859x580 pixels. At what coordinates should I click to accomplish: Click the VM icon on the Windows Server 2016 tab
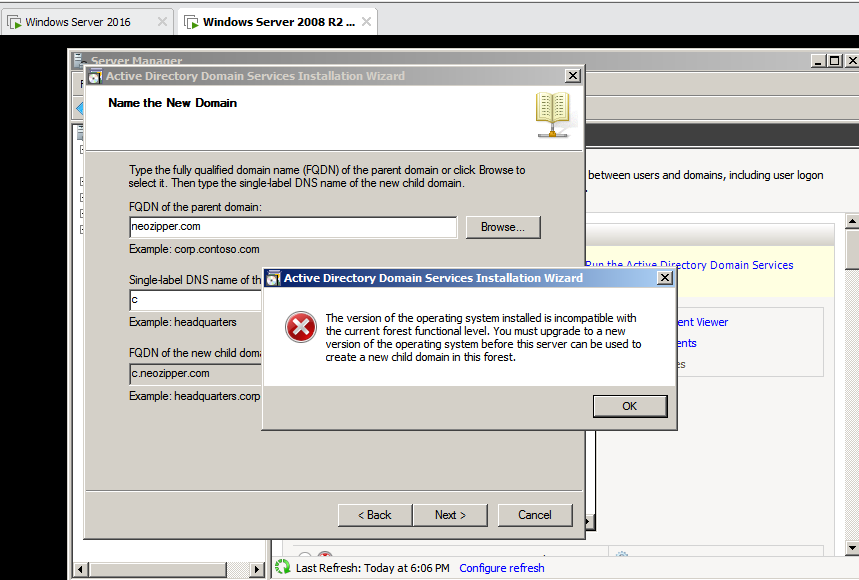click(x=14, y=20)
